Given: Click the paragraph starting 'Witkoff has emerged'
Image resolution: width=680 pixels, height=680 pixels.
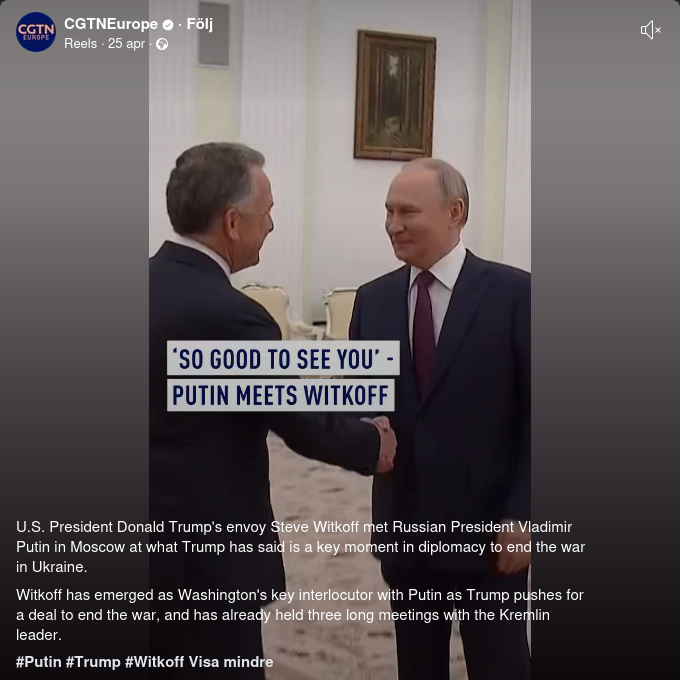Looking at the screenshot, I should 300,615.
